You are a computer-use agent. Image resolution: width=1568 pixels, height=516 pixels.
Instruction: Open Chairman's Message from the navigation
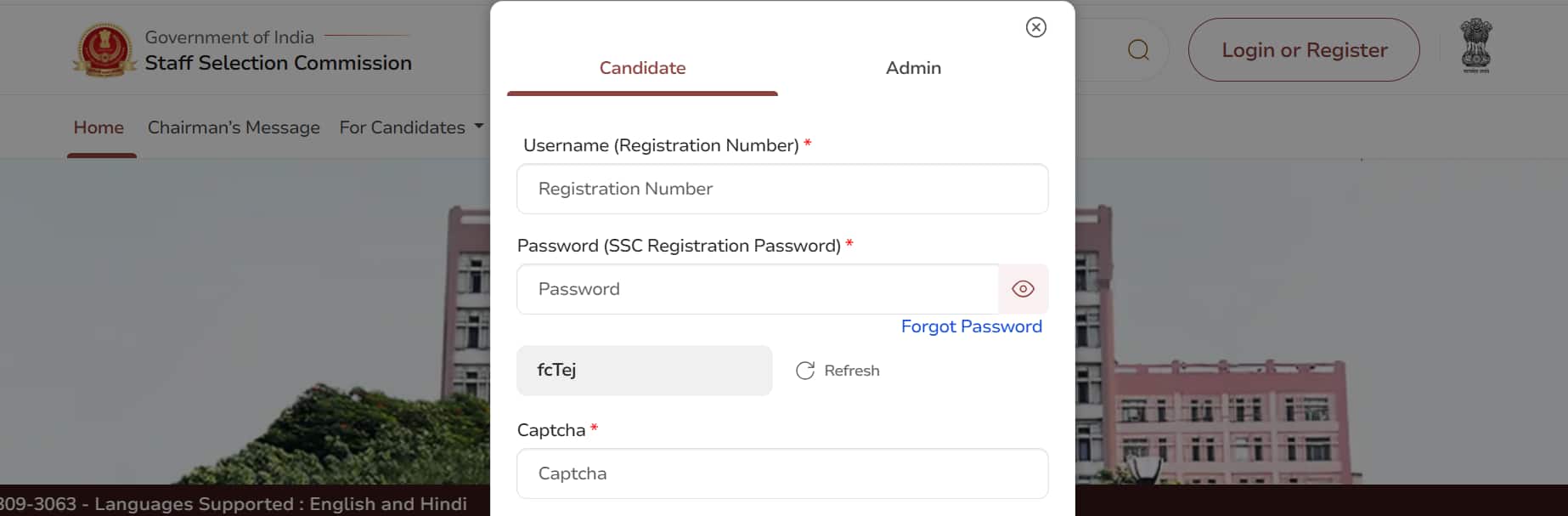(234, 128)
